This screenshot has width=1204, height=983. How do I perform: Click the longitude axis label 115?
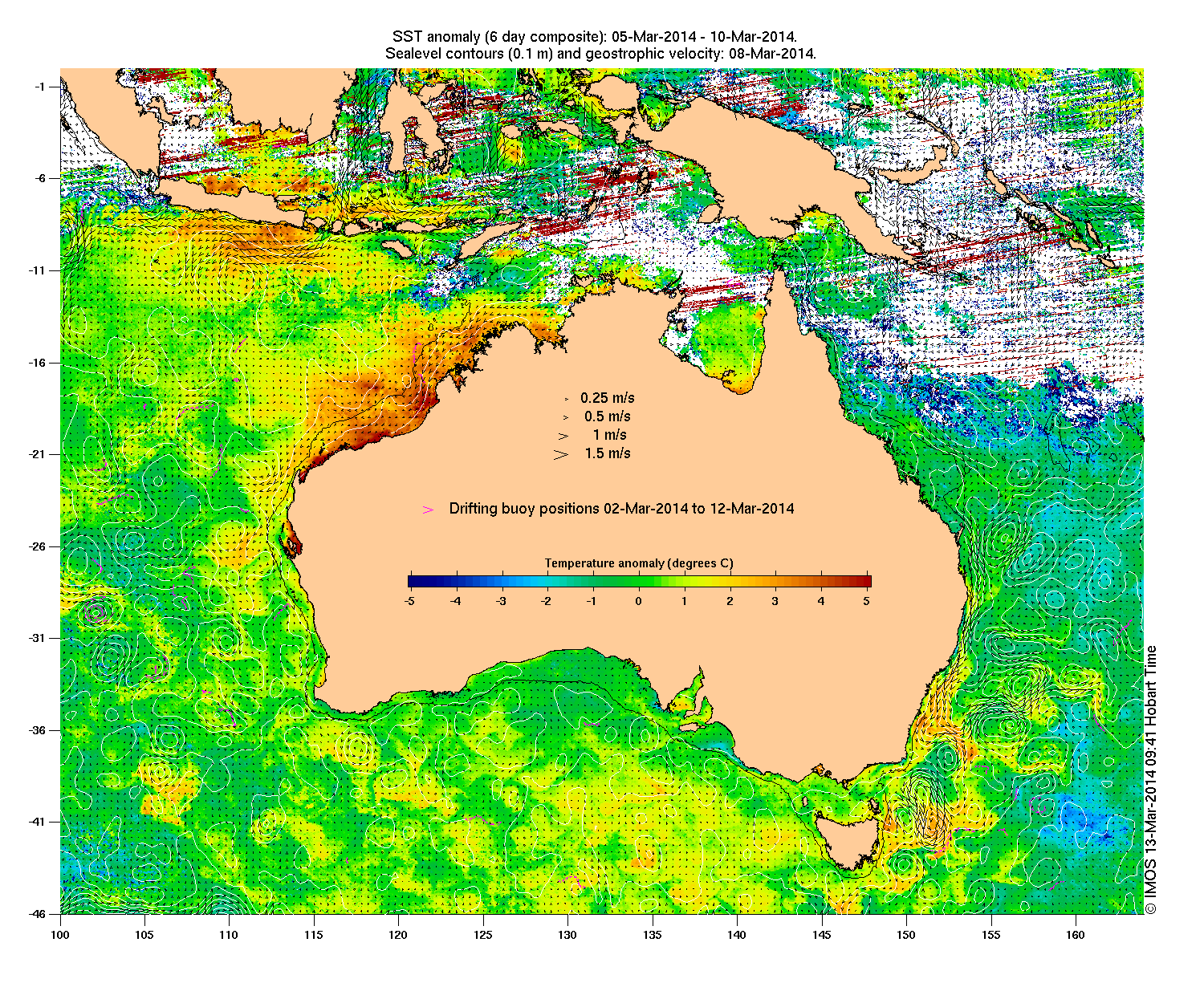[314, 935]
